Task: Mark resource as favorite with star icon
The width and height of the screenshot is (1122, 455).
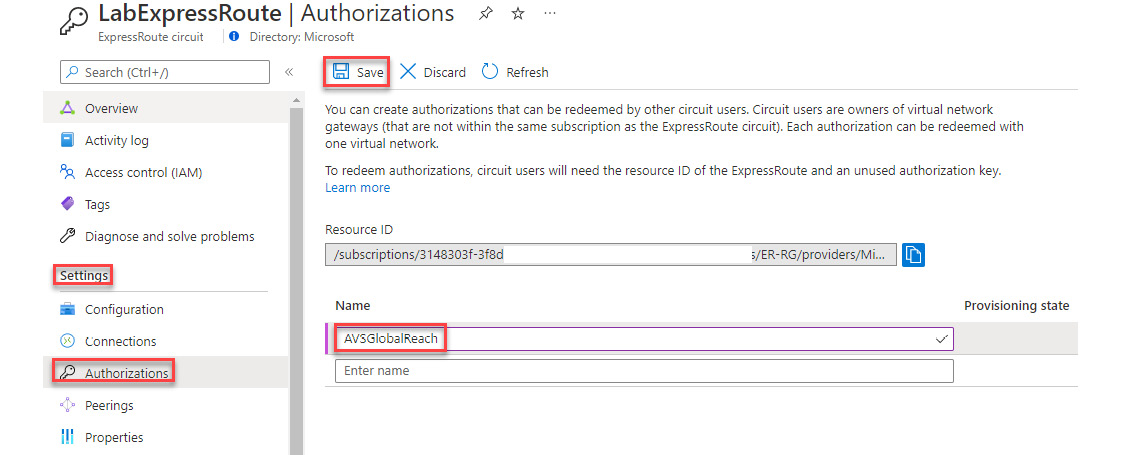Action: click(x=518, y=14)
